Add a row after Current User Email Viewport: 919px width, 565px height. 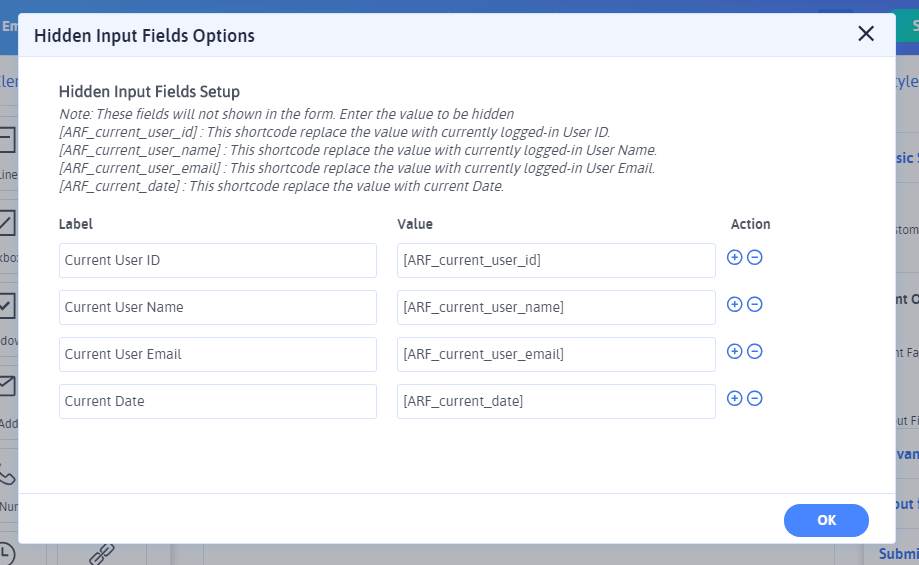(x=734, y=351)
